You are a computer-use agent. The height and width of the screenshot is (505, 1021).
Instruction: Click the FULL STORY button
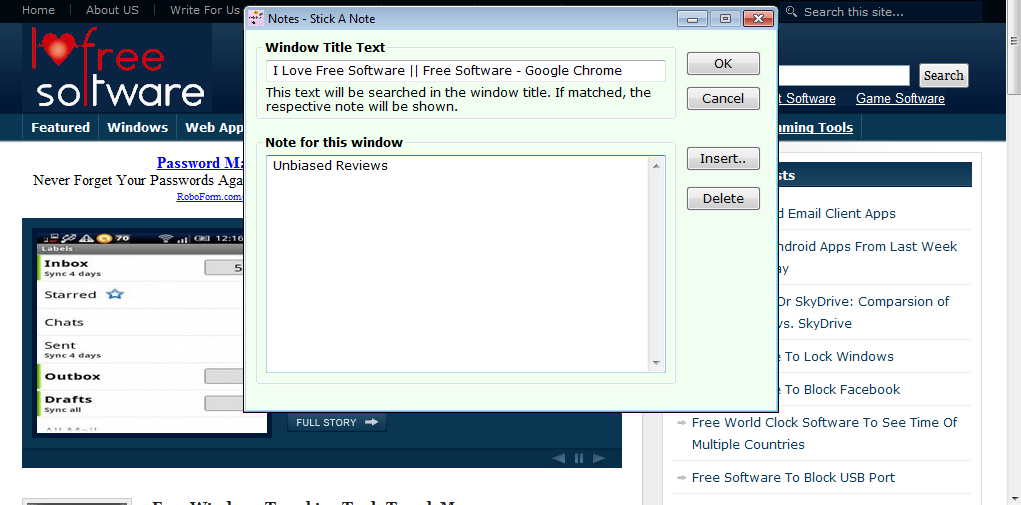tap(337, 422)
